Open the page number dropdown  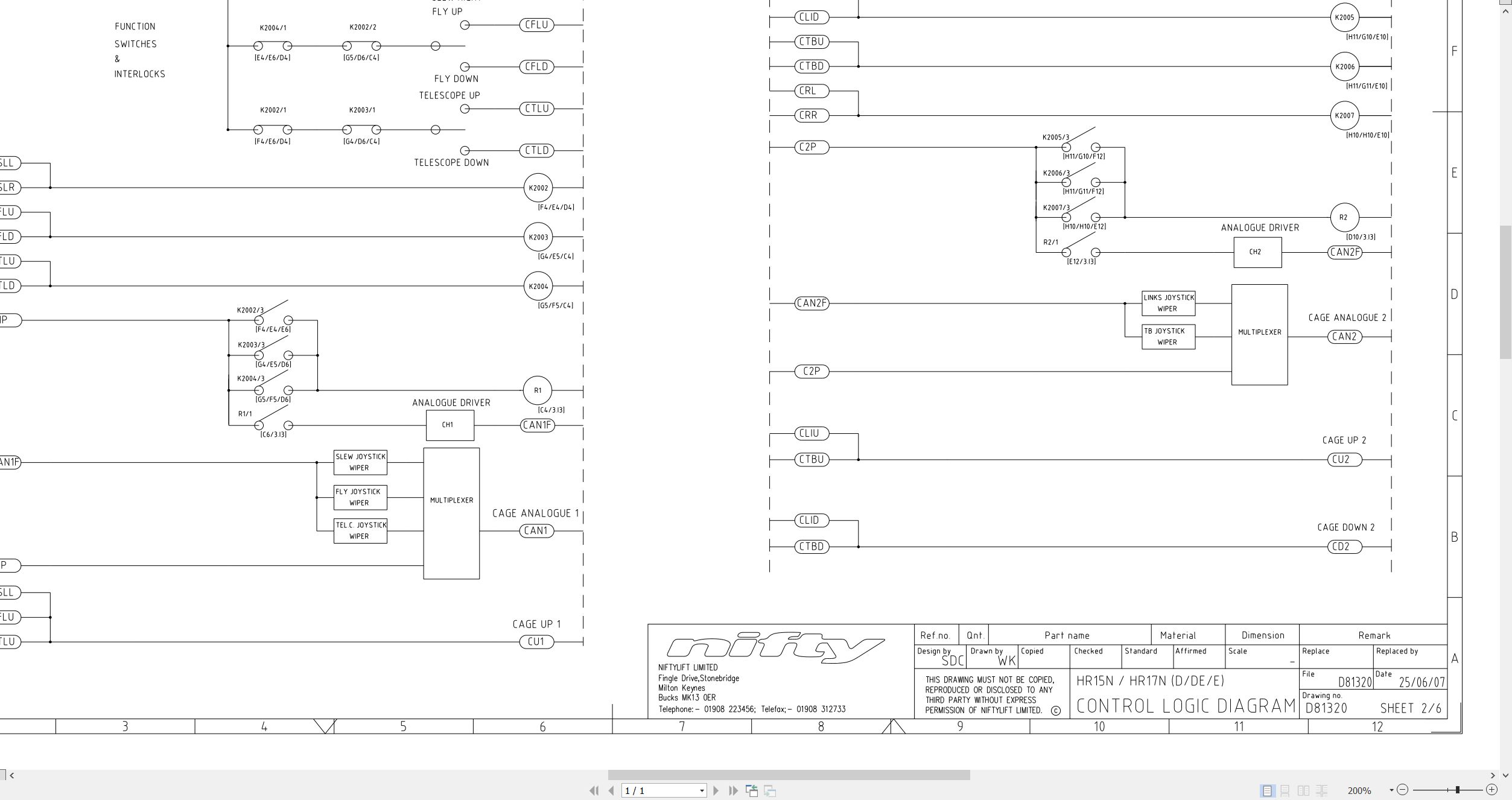(702, 790)
